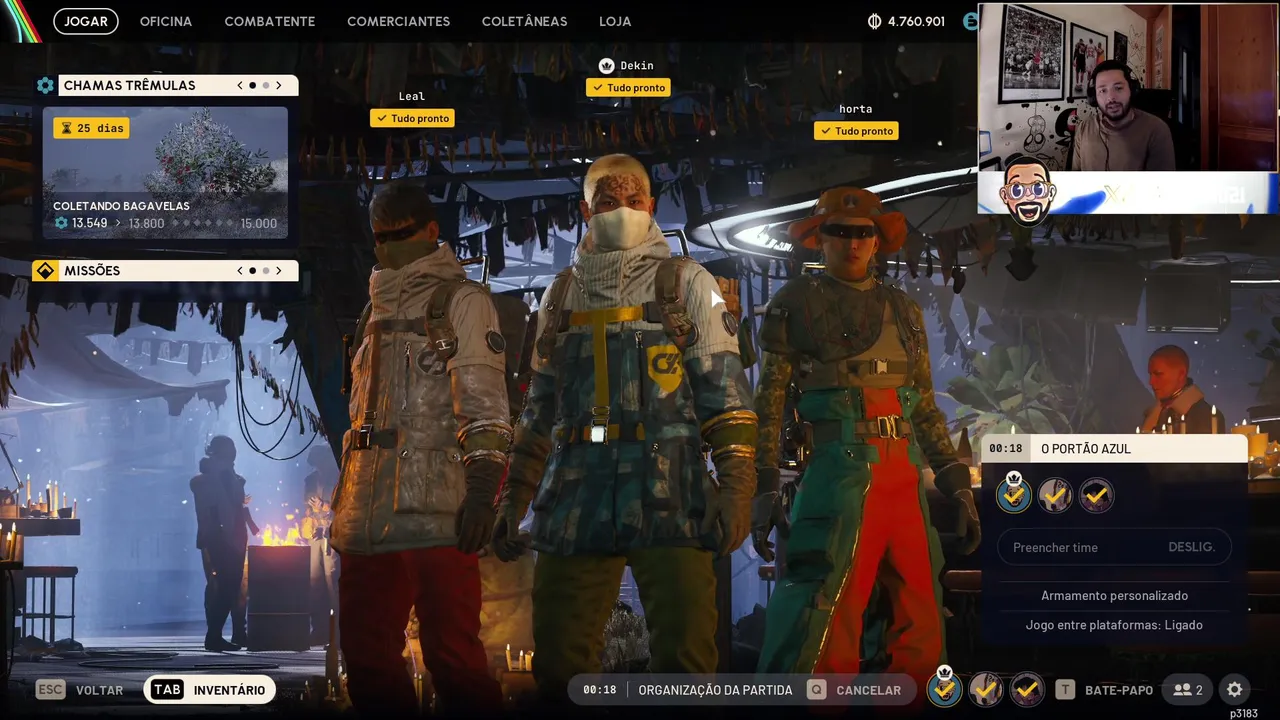This screenshot has width=1280, height=720.
Task: Click the 15.000 goal value
Action: point(258,223)
